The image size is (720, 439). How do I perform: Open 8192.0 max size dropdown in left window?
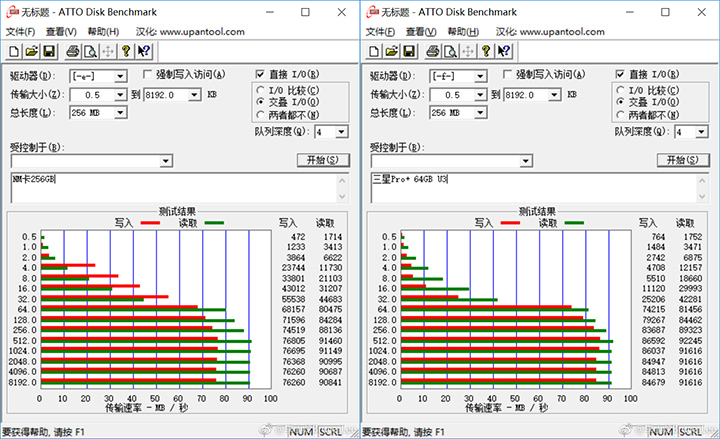[x=195, y=95]
